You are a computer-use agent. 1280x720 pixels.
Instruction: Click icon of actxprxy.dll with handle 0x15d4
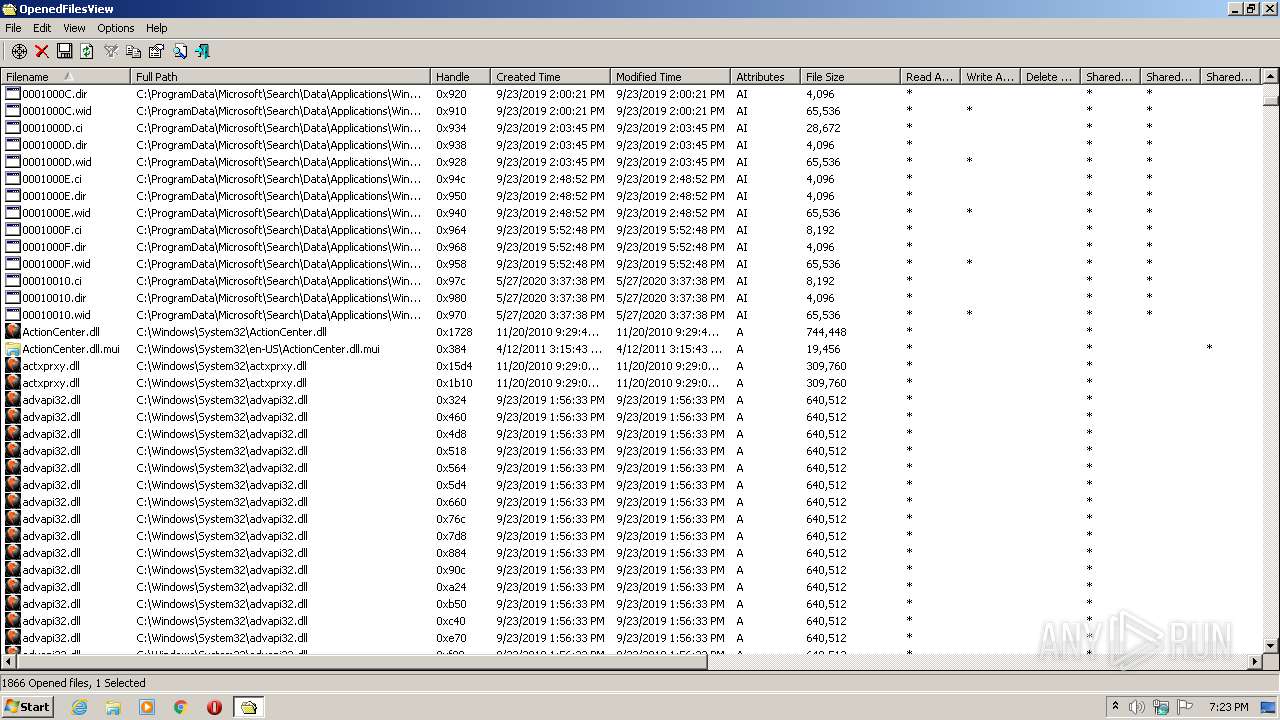click(x=13, y=366)
